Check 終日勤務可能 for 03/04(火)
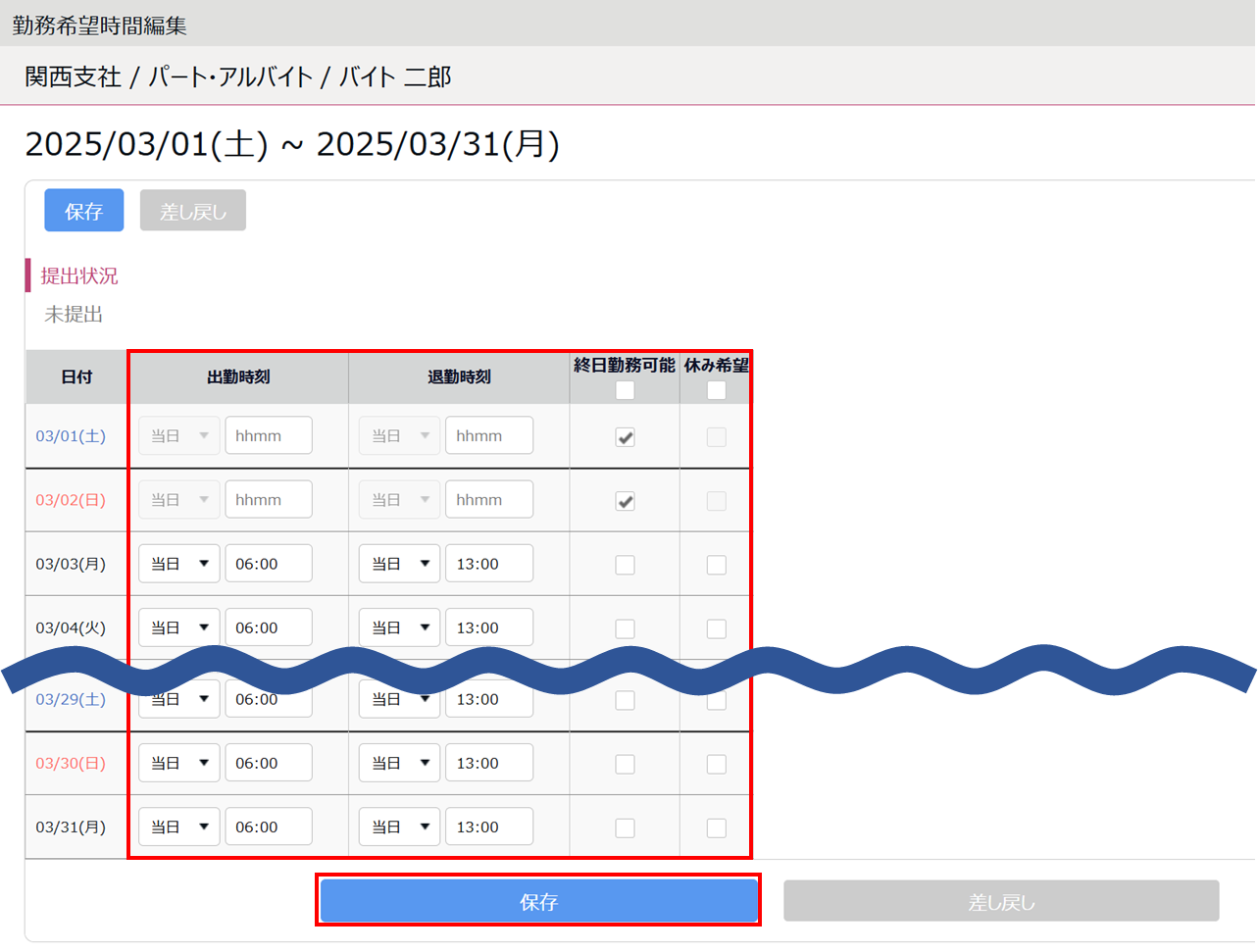 point(625,628)
